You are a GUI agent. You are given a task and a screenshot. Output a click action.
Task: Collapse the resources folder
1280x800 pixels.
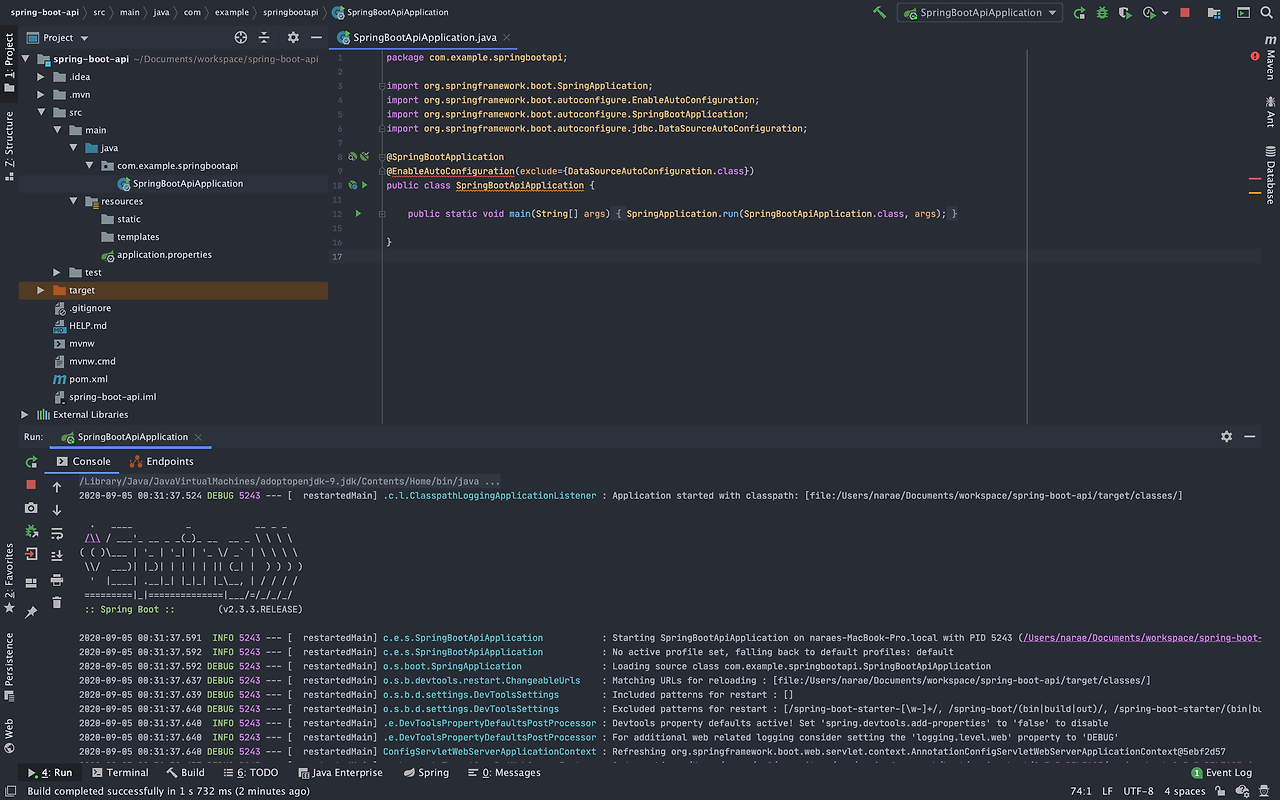click(x=73, y=201)
